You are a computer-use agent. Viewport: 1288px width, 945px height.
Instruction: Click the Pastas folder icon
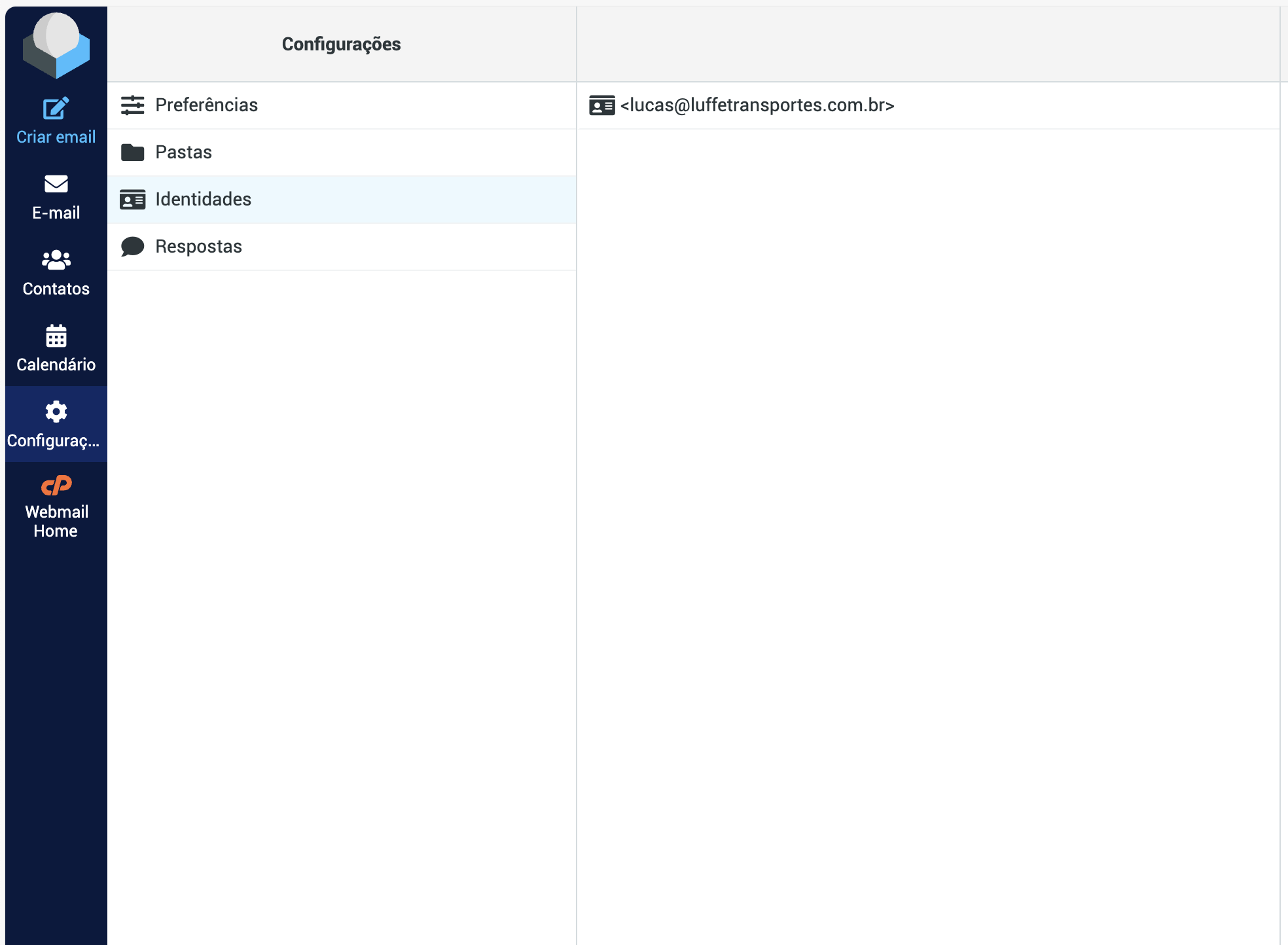point(133,152)
